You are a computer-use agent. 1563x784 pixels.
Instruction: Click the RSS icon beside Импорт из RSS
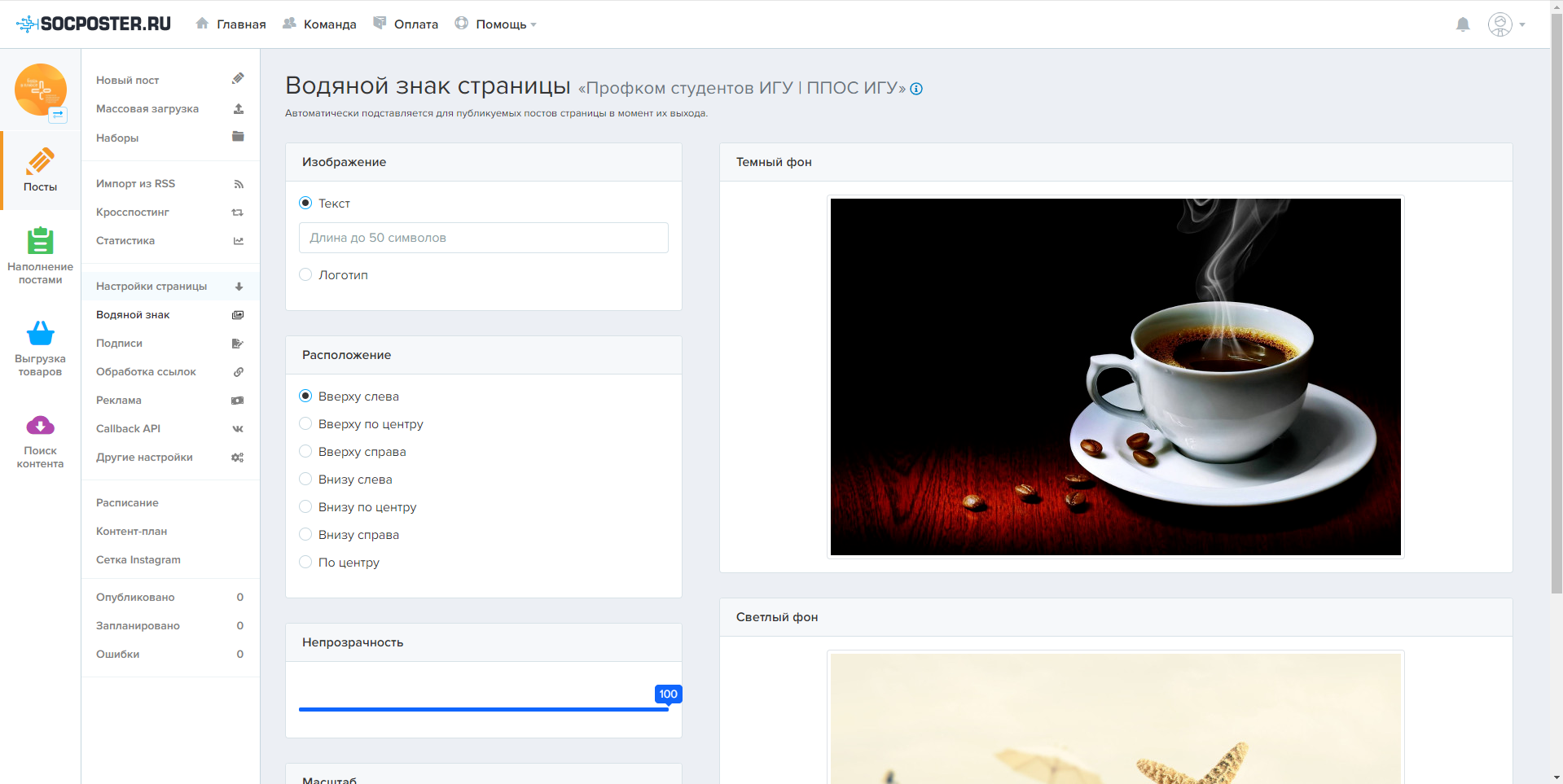coord(238,184)
